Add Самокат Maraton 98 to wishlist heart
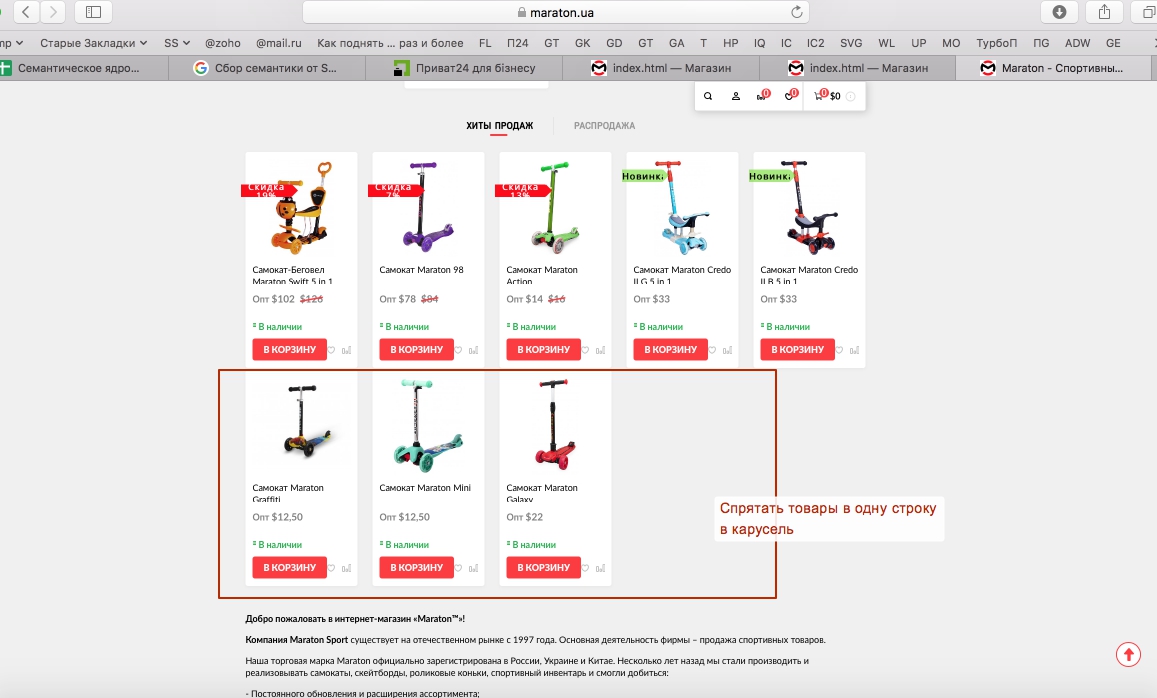Viewport: 1157px width, 698px height. click(x=459, y=350)
